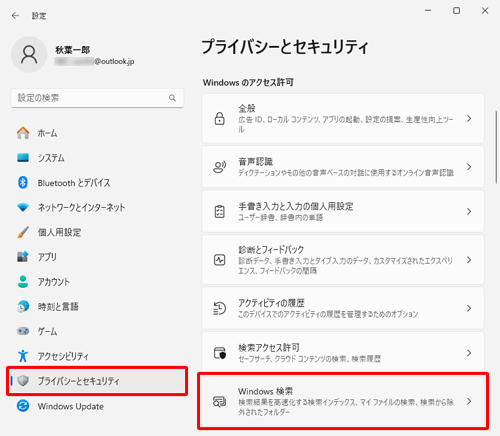Open Windows 検索 settings
This screenshot has height=436, width=500.
tap(343, 401)
